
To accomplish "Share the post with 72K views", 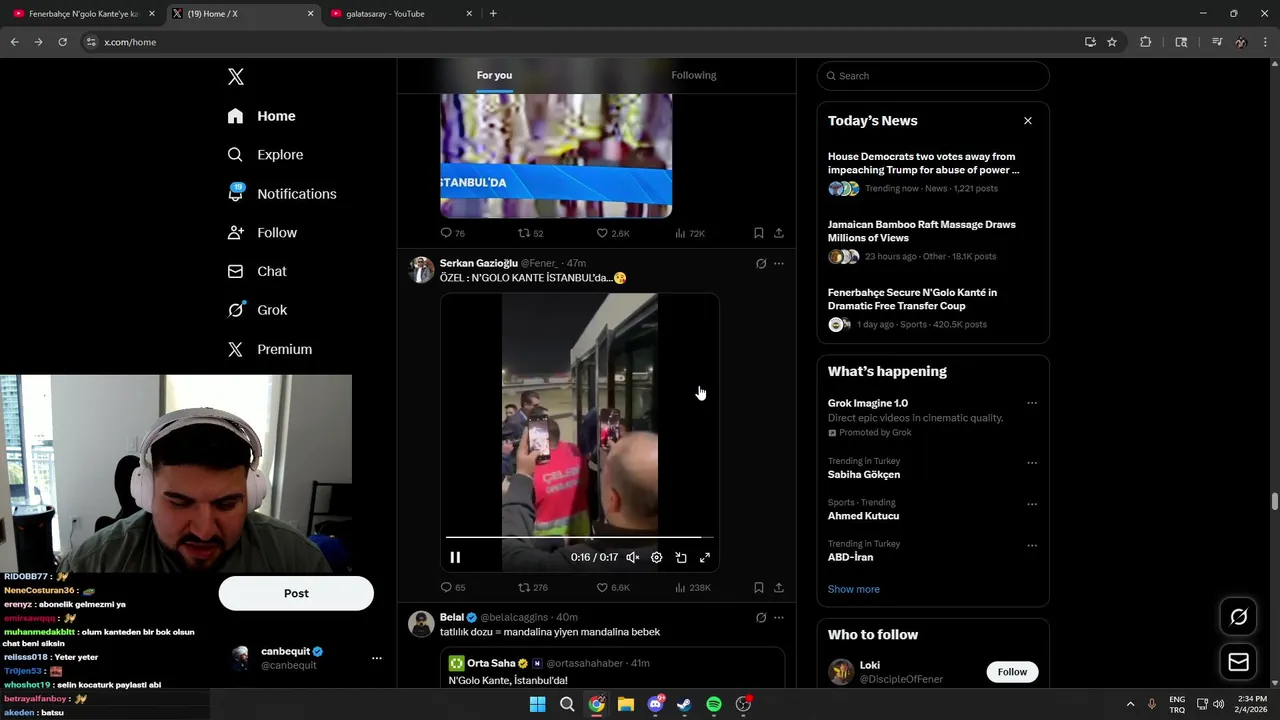I will (779, 233).
